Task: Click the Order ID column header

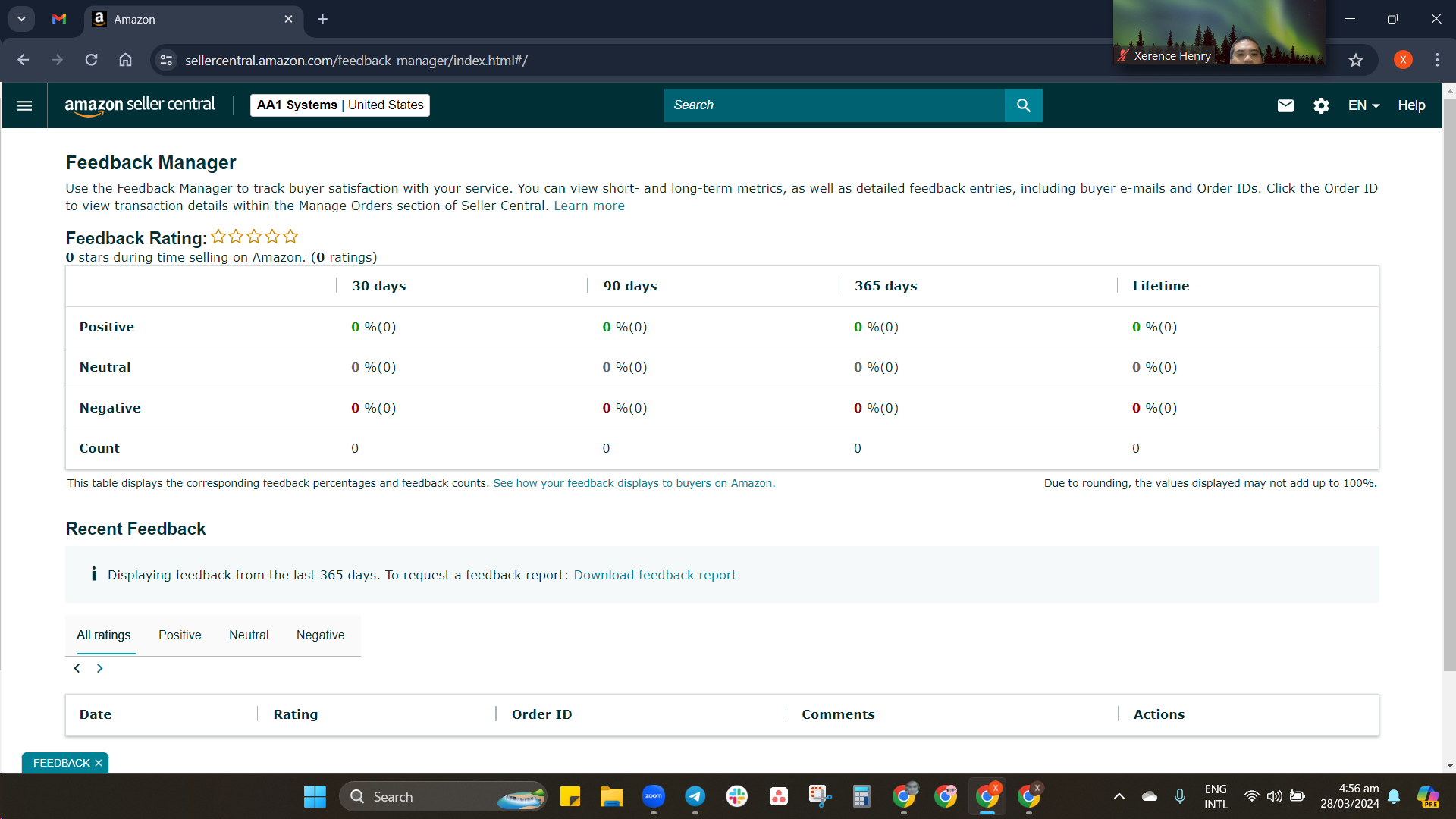Action: point(541,714)
